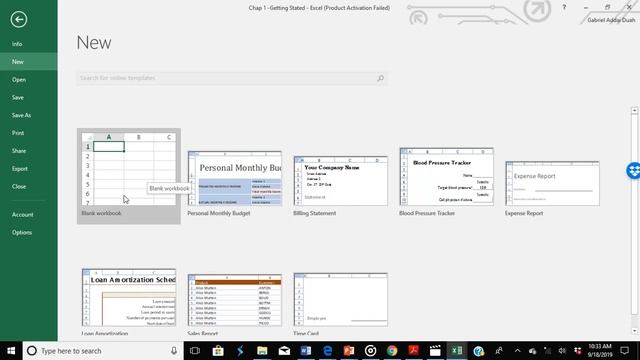Viewport: 640px width, 360px height.
Task: Open the Personal Monthly Budget template
Action: [x=235, y=178]
